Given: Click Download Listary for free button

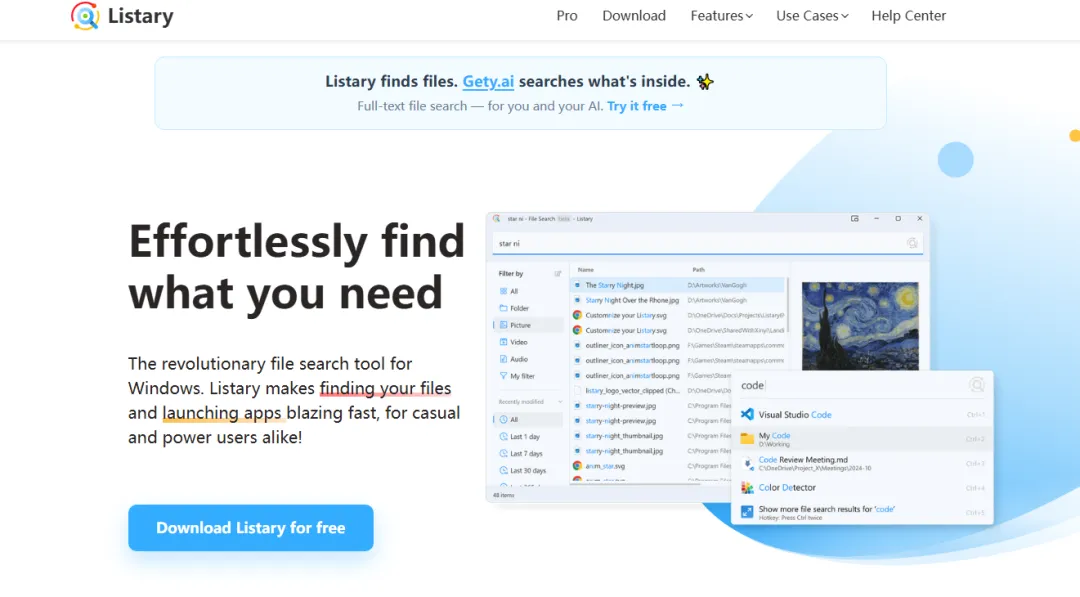Looking at the screenshot, I should [x=251, y=528].
